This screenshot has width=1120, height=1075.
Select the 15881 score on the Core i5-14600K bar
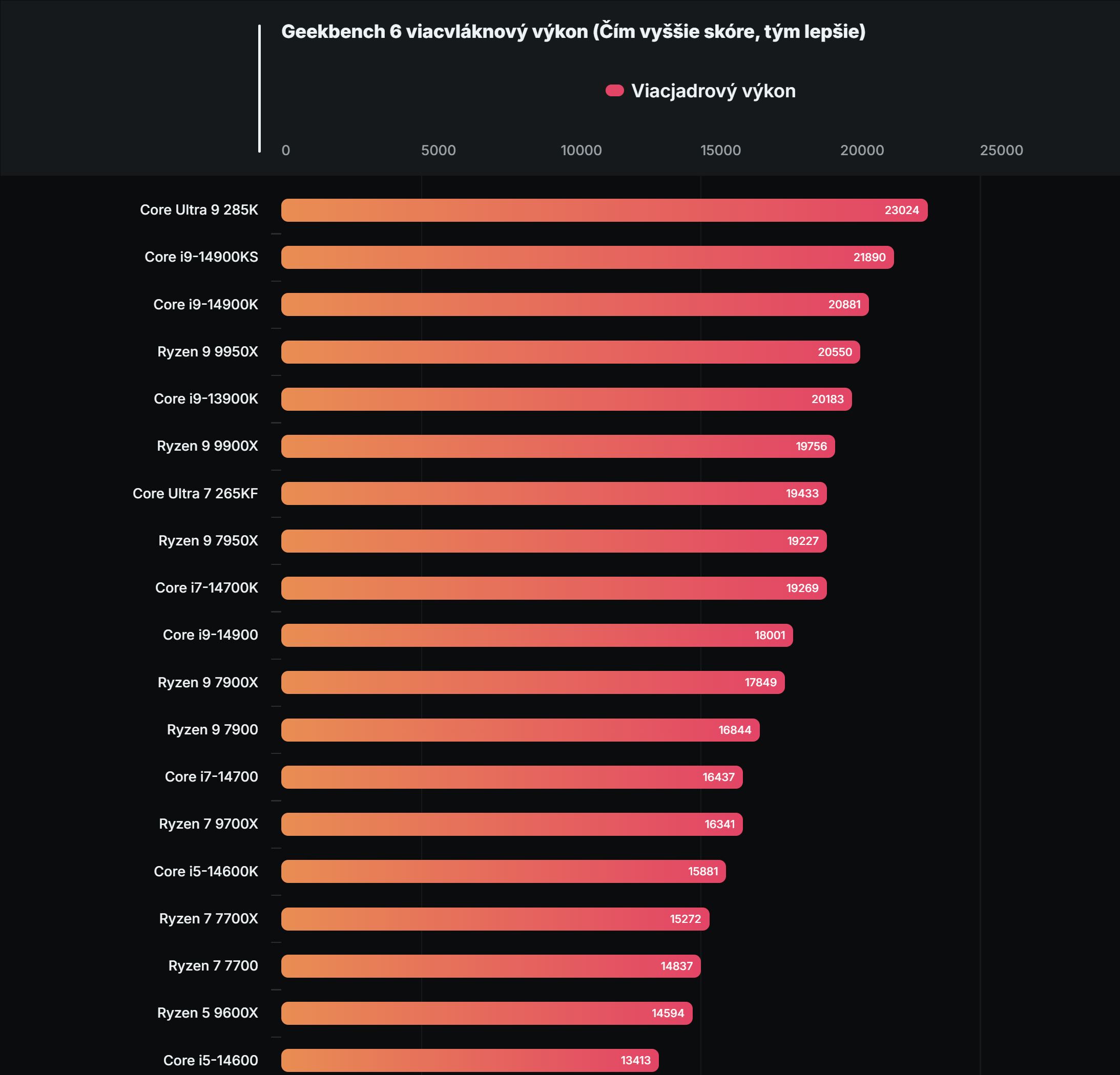pyautogui.click(x=703, y=872)
